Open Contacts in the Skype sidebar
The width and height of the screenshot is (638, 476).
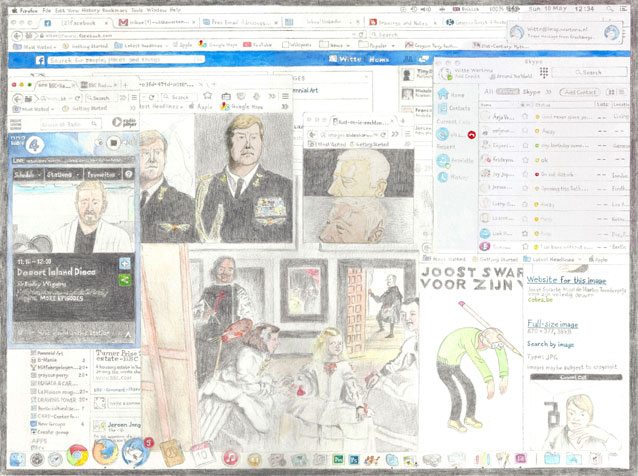click(x=454, y=108)
